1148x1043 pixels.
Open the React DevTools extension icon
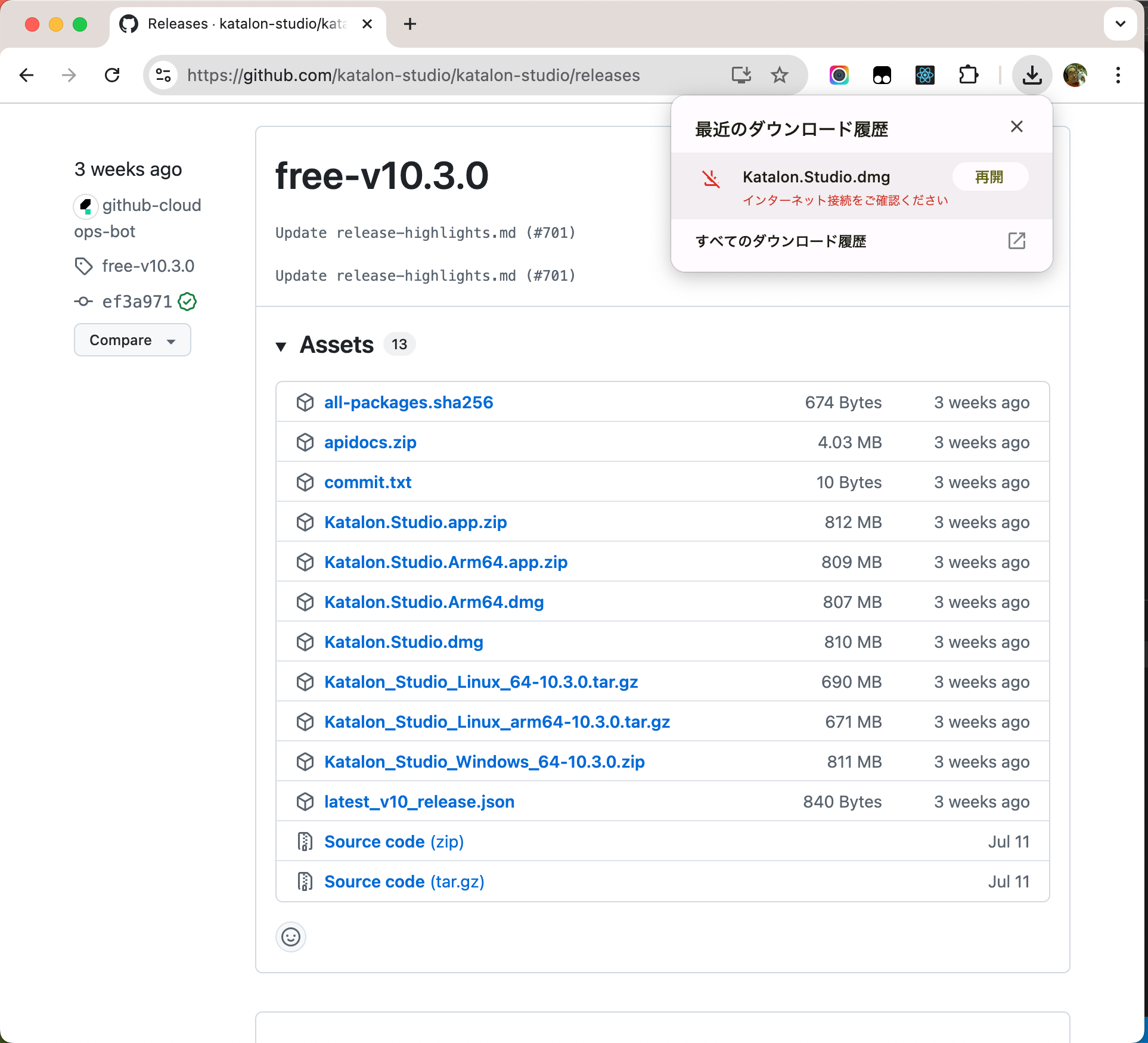(x=924, y=74)
